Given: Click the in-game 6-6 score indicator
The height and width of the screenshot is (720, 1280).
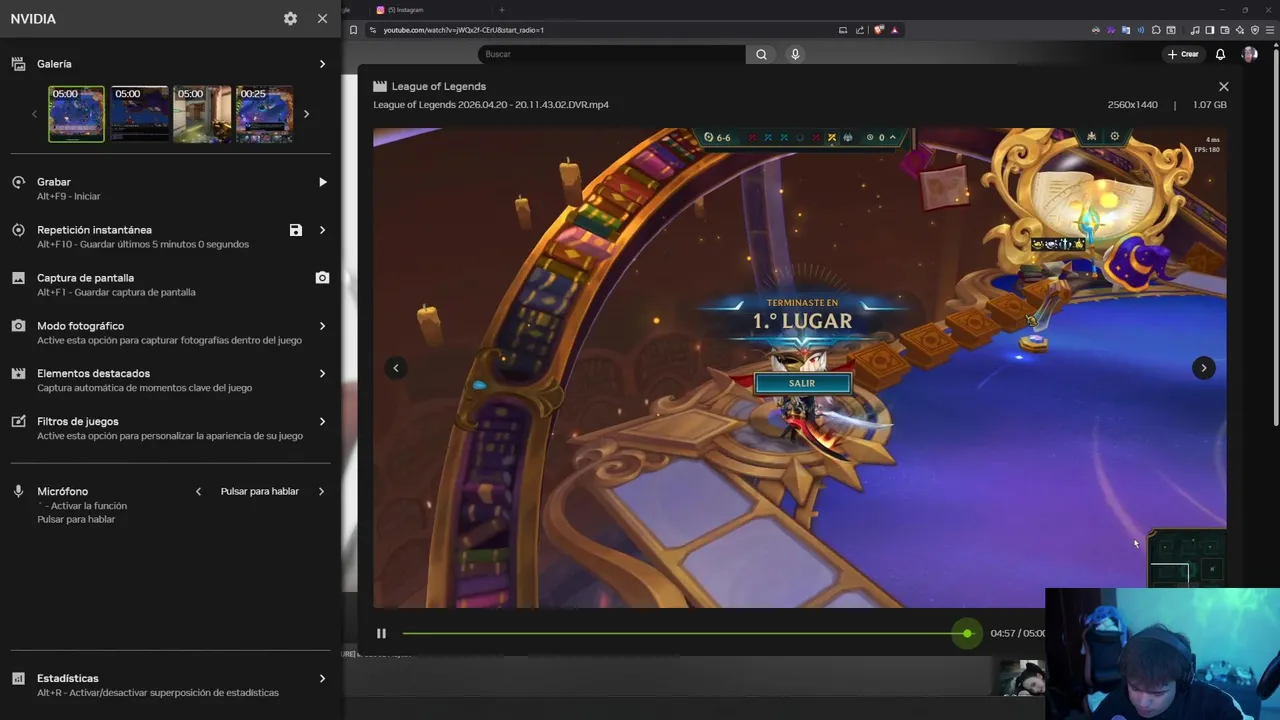Looking at the screenshot, I should click(717, 138).
